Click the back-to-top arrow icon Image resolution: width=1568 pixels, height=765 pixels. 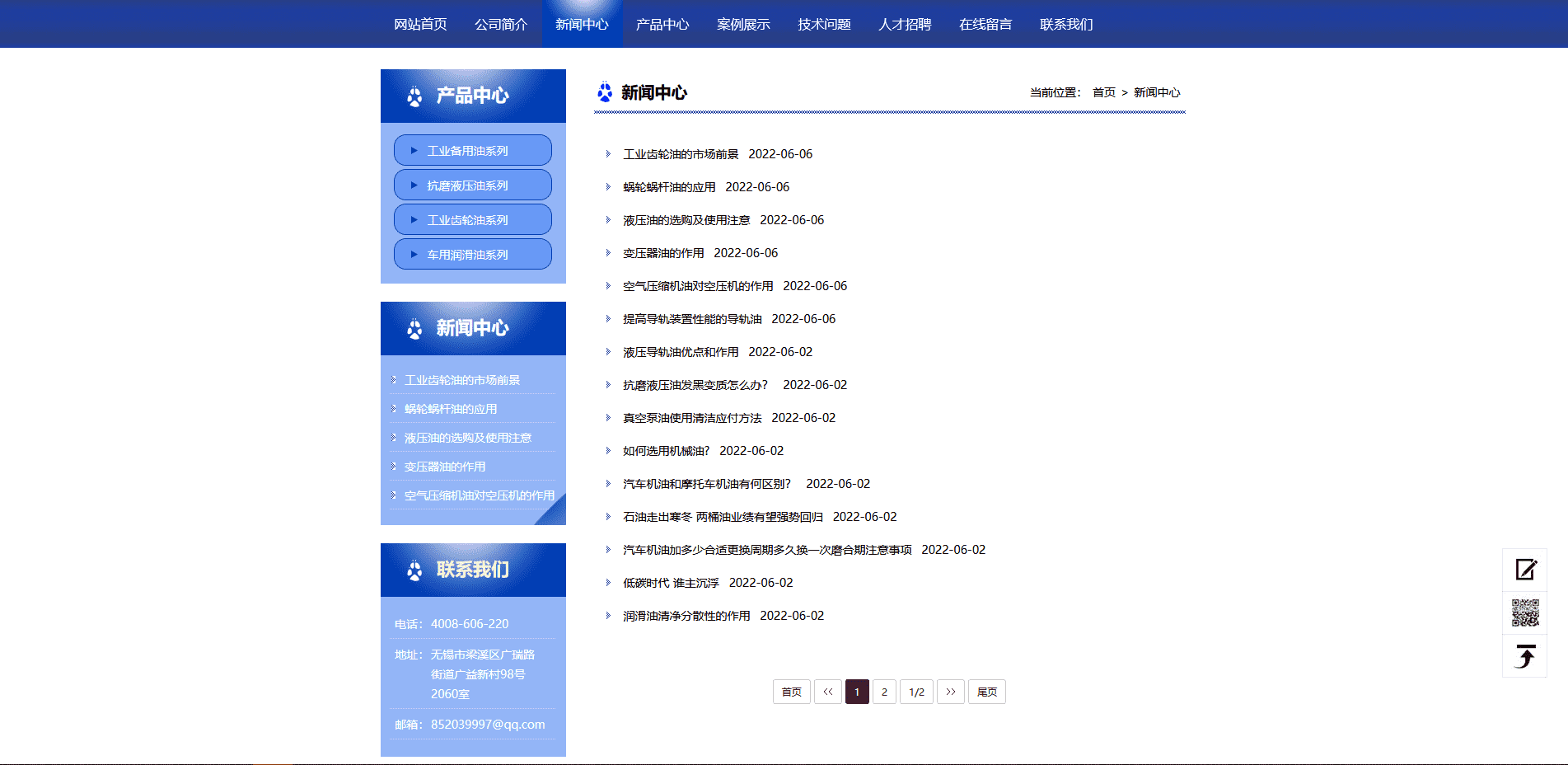pos(1525,656)
